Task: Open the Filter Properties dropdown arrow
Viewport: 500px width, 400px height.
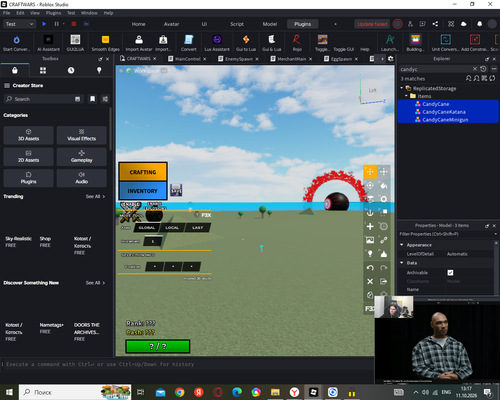Action: tap(495, 234)
